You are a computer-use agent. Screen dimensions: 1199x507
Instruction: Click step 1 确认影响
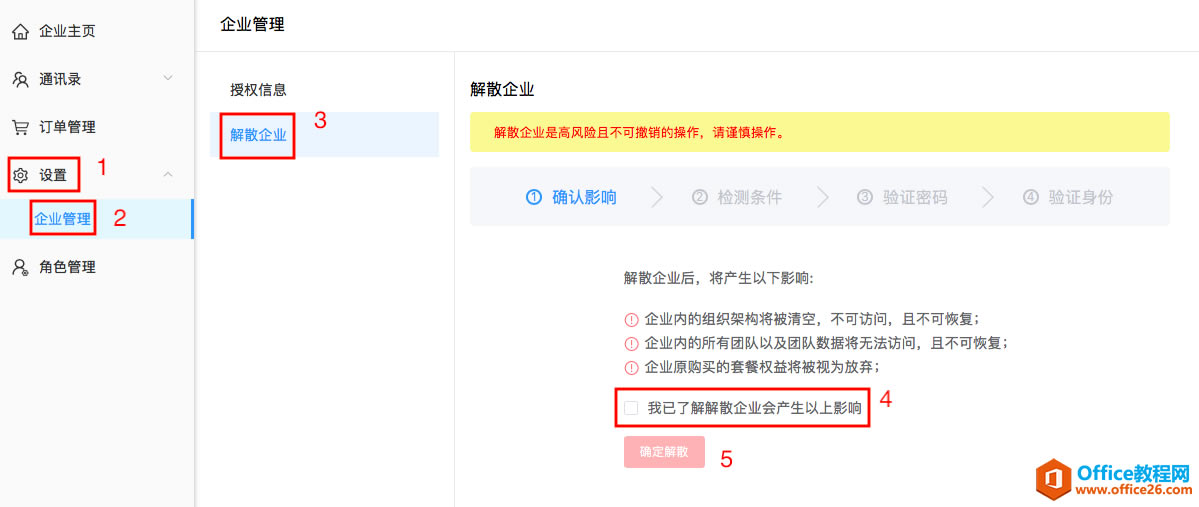571,197
